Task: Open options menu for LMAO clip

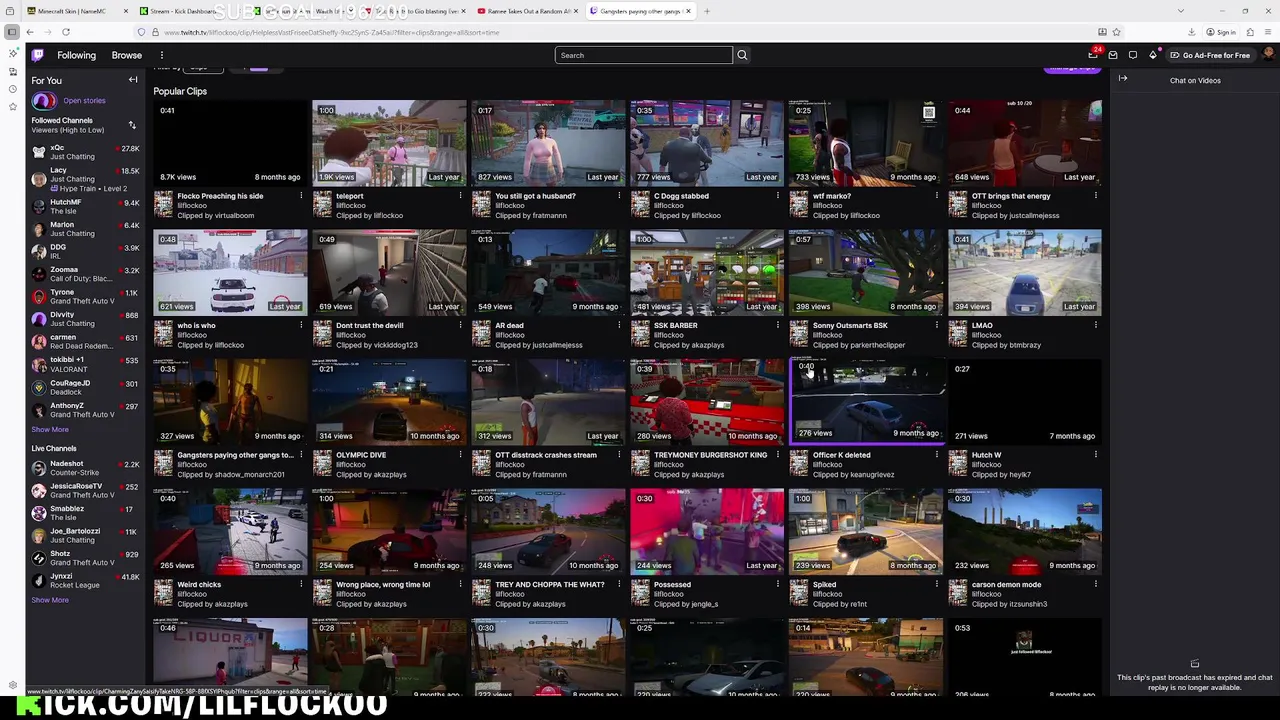Action: pyautogui.click(x=1095, y=325)
